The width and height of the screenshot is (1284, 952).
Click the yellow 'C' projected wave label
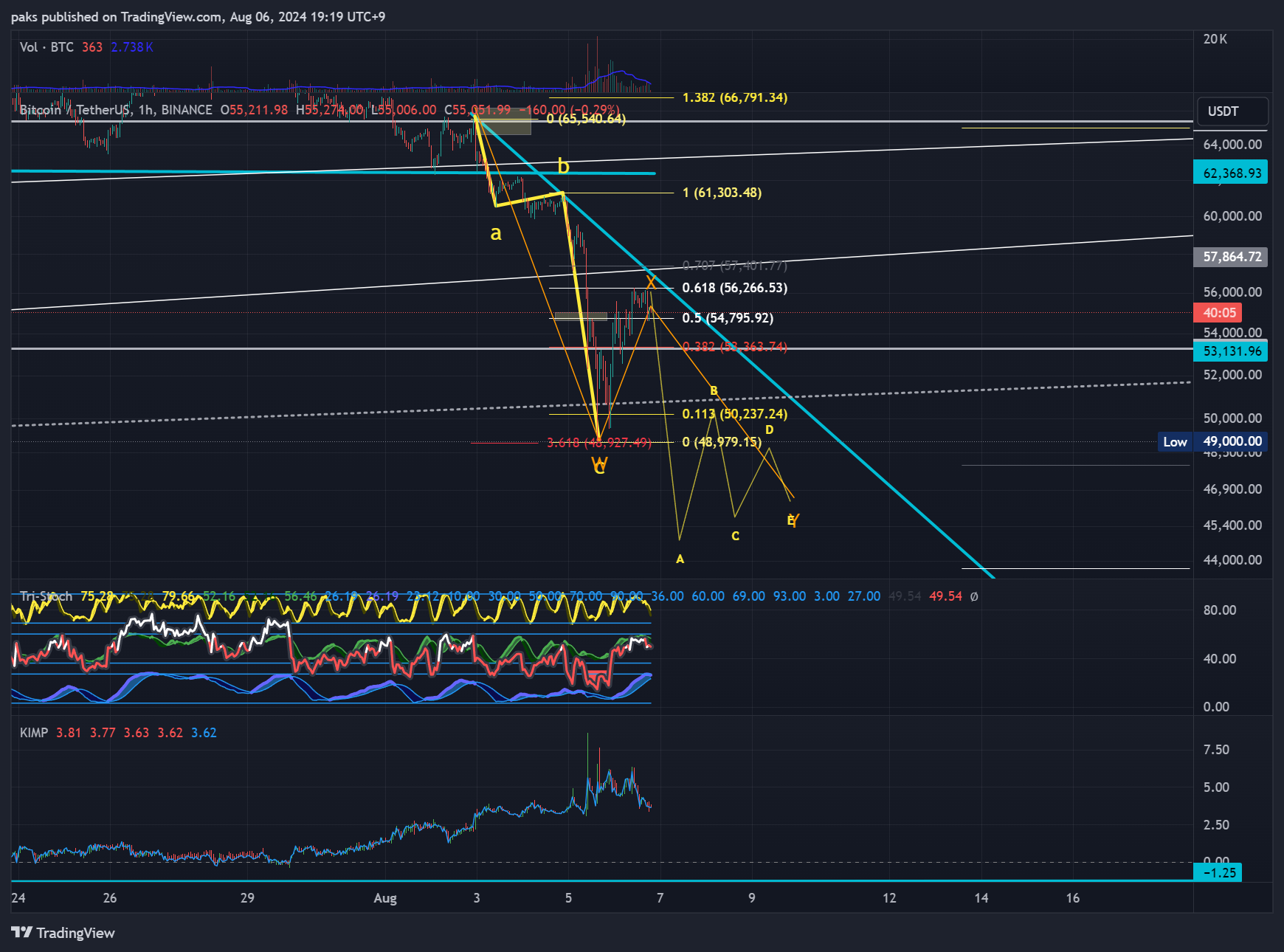[x=735, y=537]
